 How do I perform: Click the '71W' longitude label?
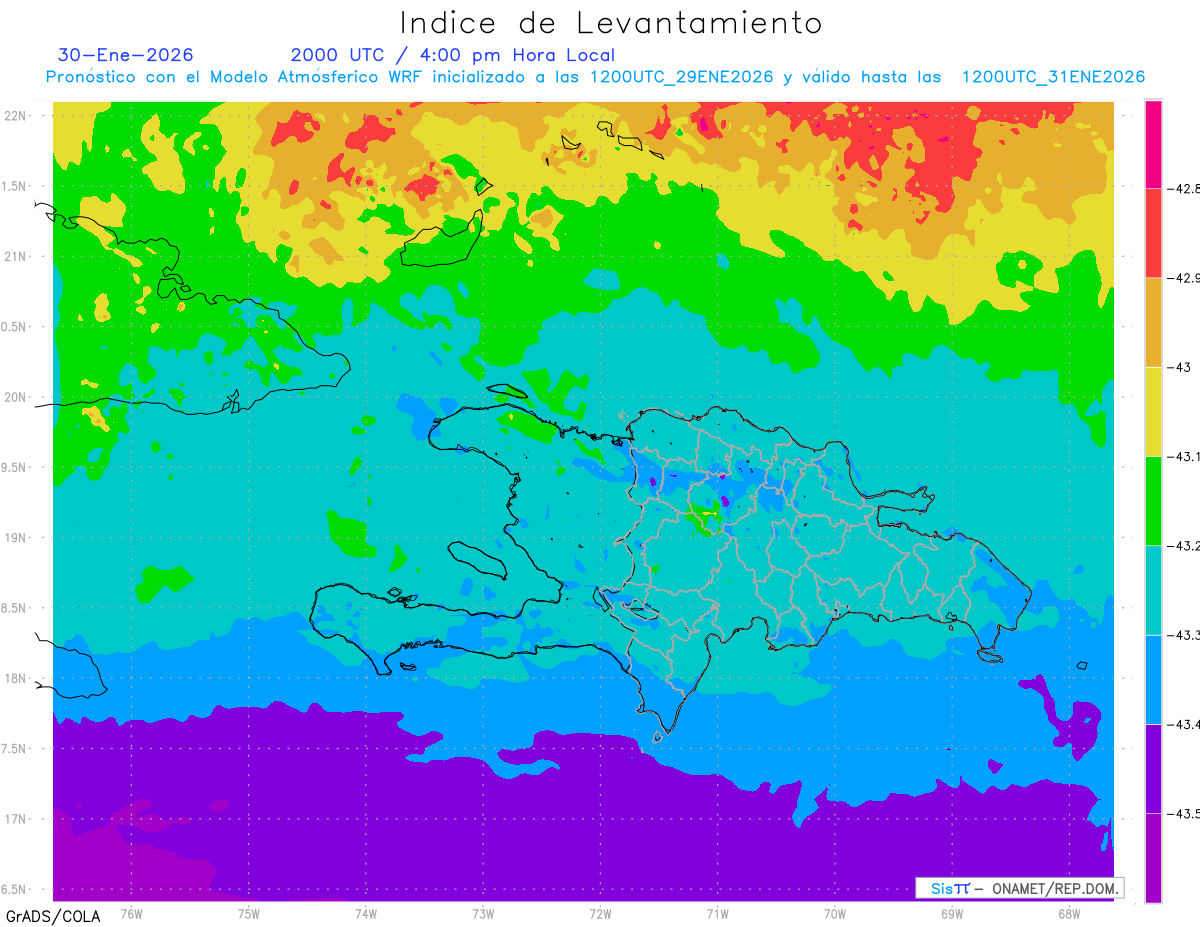pyautogui.click(x=717, y=914)
